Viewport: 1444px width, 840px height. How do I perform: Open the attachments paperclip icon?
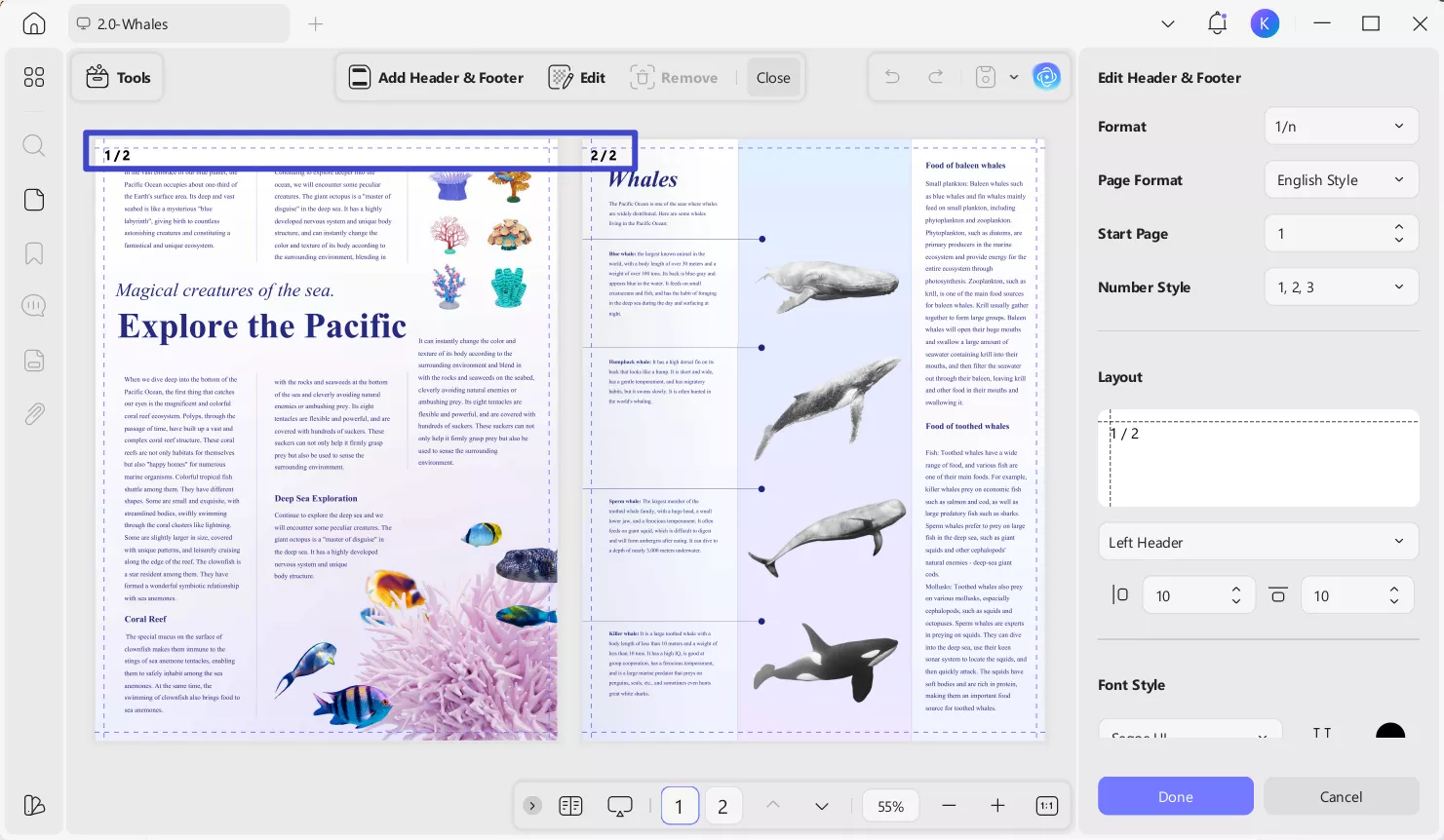tap(34, 414)
